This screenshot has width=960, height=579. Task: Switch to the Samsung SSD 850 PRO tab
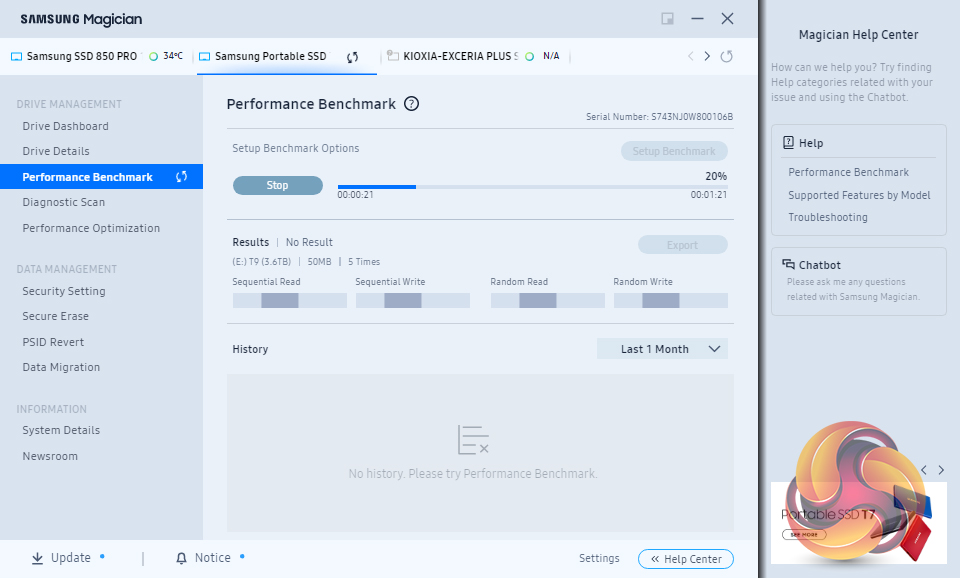pyautogui.click(x=80, y=56)
